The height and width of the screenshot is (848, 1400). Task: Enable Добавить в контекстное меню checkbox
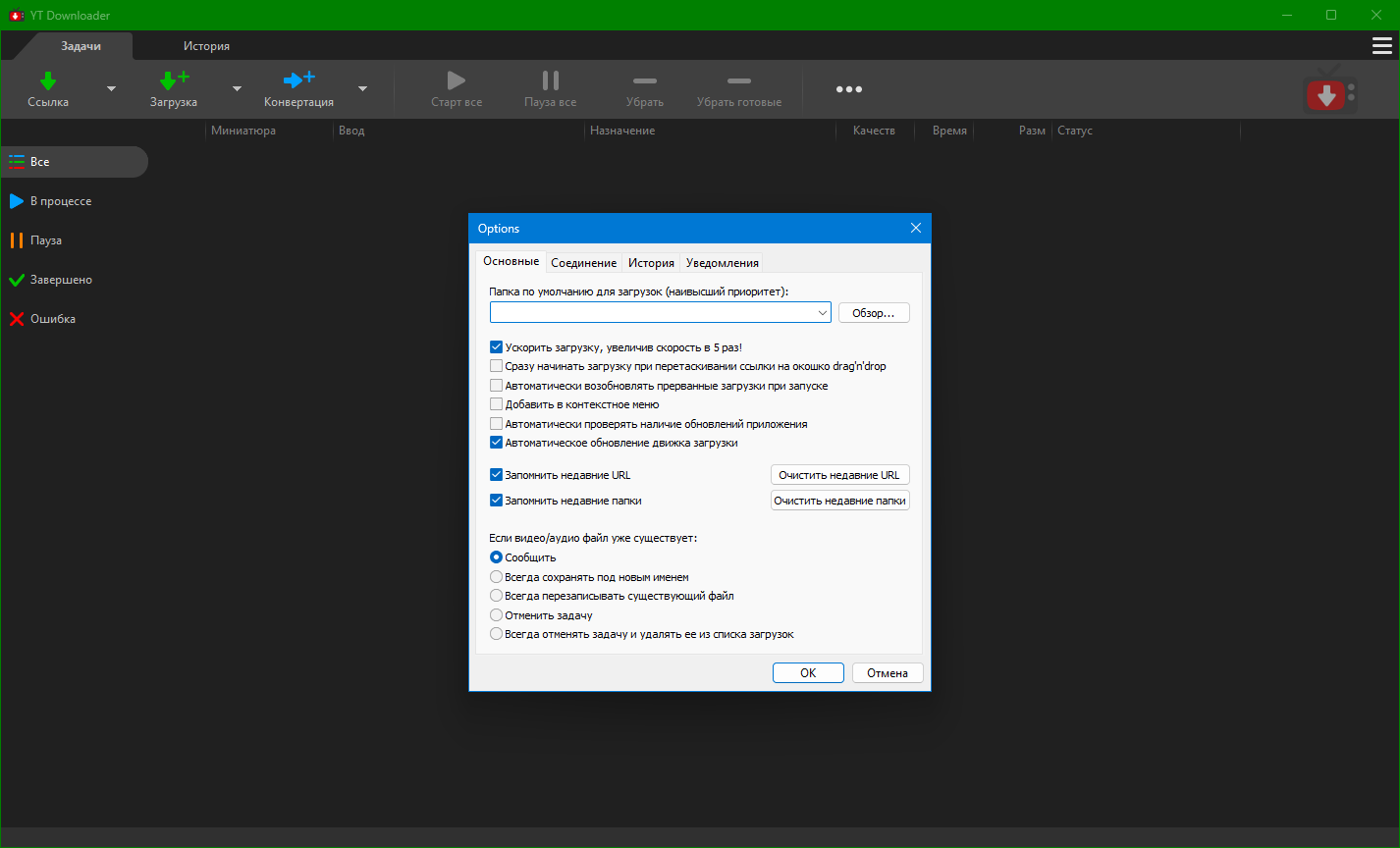point(497,404)
